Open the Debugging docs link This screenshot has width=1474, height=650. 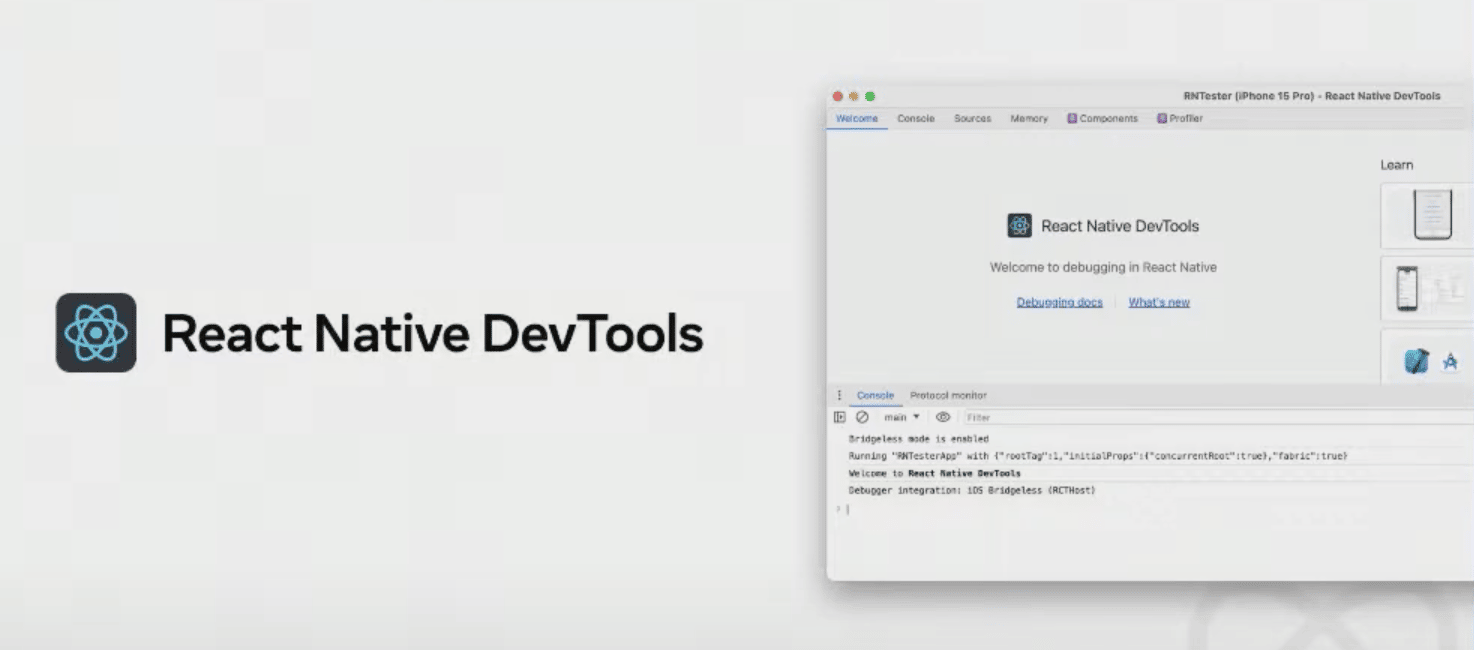[x=1059, y=302]
